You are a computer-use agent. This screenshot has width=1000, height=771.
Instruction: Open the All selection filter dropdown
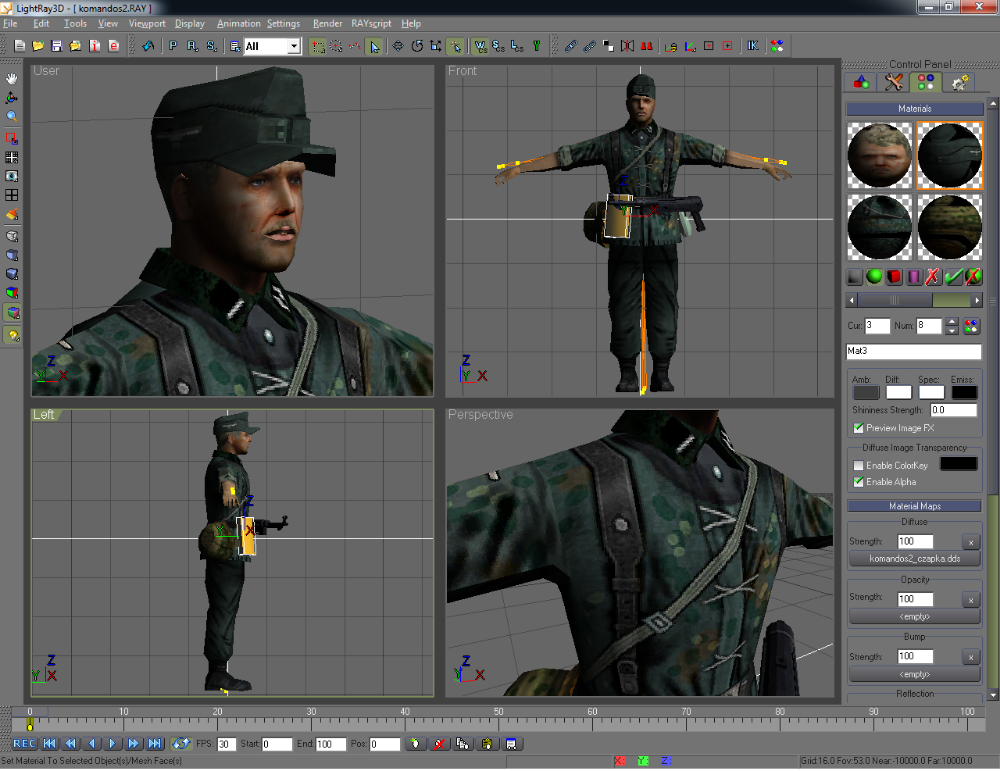point(293,46)
